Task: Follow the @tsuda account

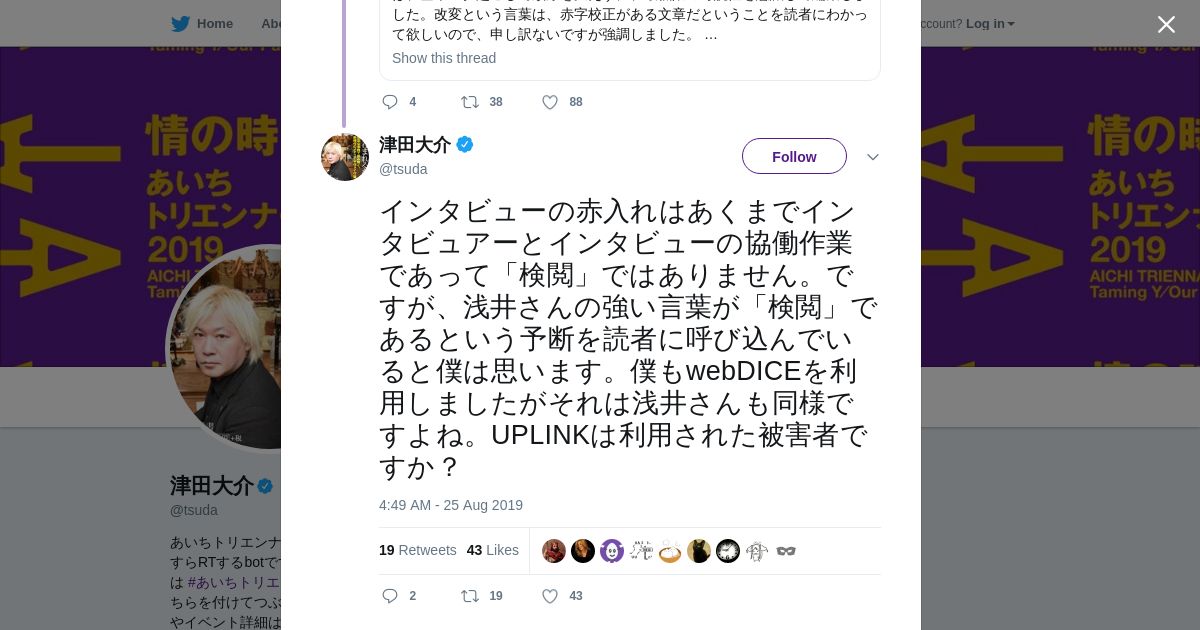Action: [794, 157]
